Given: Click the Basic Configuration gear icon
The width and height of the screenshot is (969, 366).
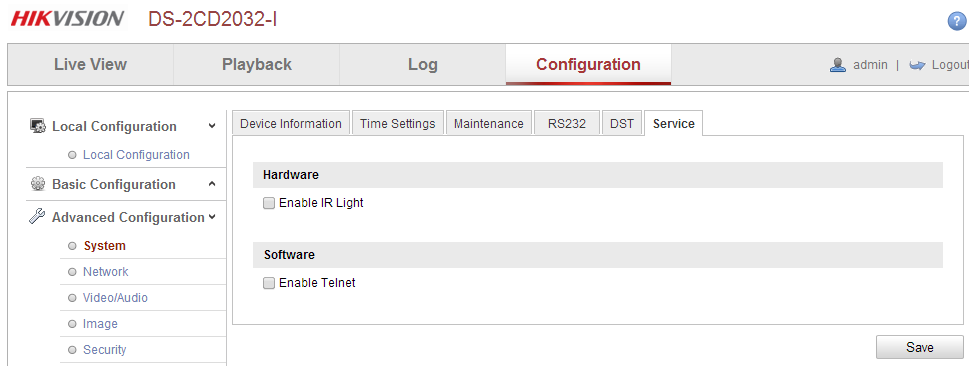Looking at the screenshot, I should [x=38, y=184].
